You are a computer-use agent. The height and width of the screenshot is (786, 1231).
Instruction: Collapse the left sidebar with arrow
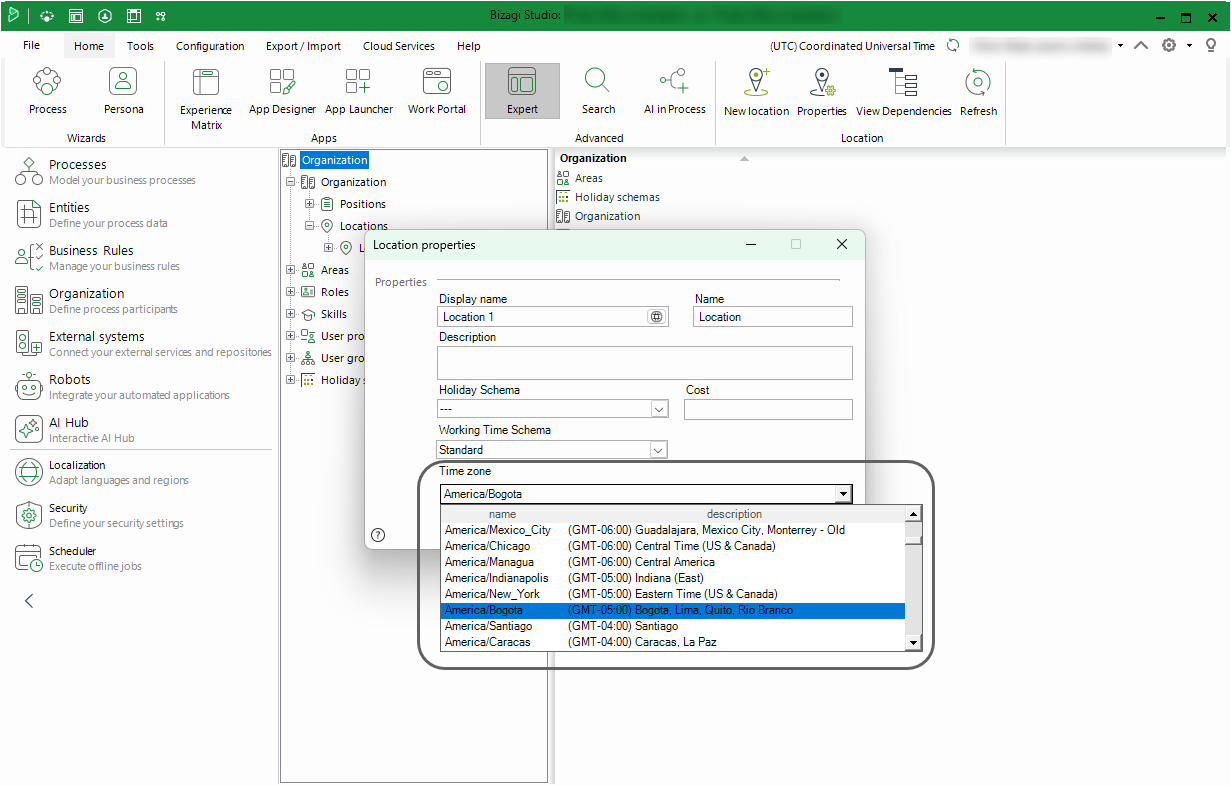29,601
